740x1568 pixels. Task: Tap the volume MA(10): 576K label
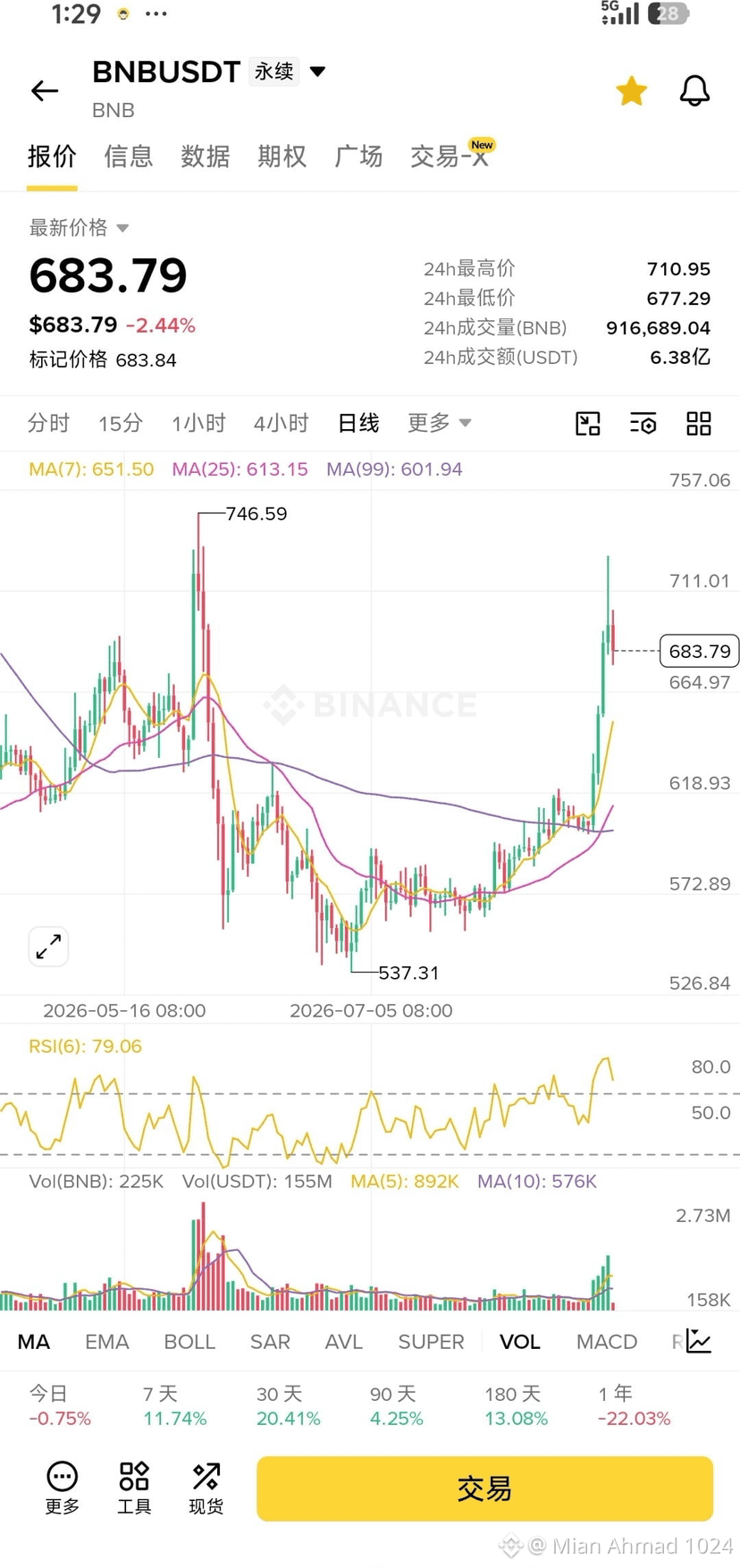pyautogui.click(x=536, y=1182)
